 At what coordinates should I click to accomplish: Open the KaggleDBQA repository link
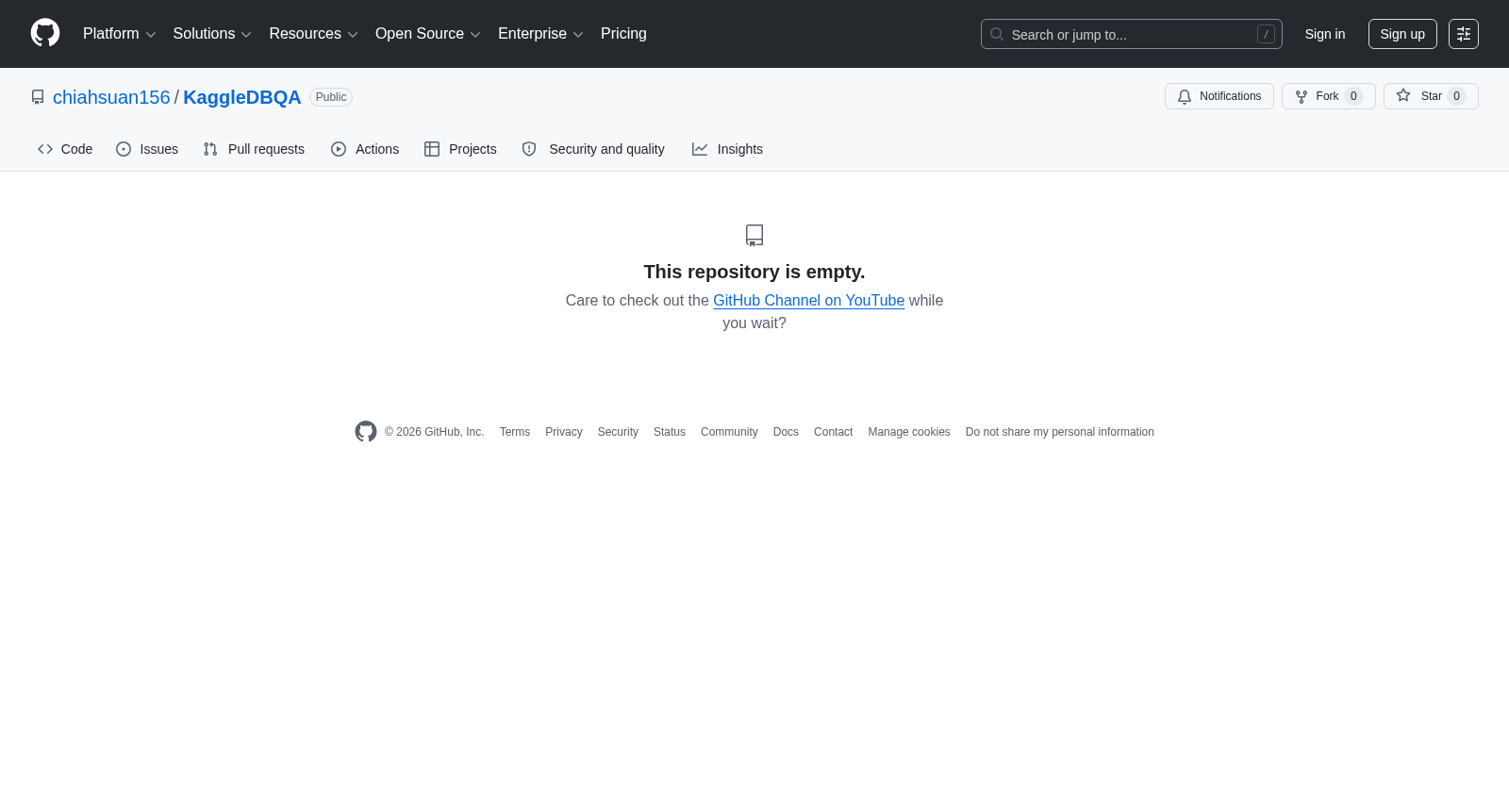click(241, 97)
